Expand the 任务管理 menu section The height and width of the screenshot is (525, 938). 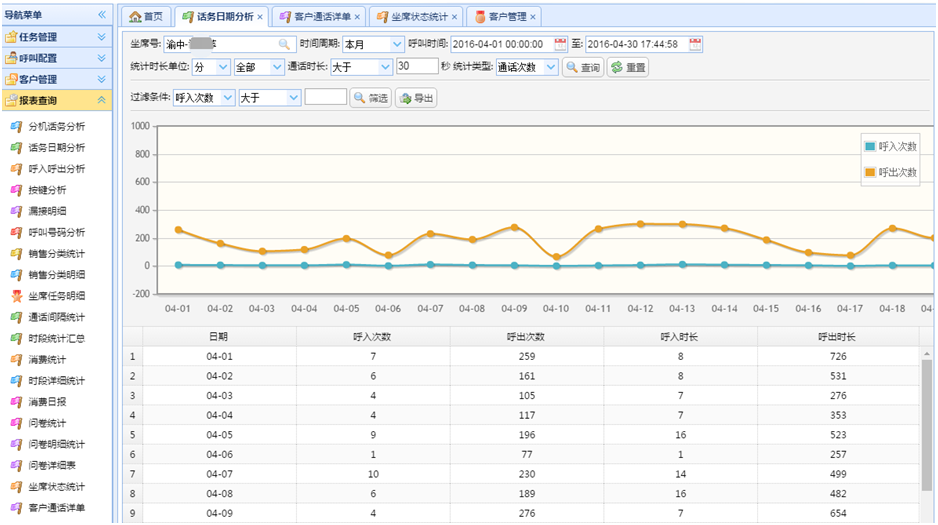click(101, 37)
